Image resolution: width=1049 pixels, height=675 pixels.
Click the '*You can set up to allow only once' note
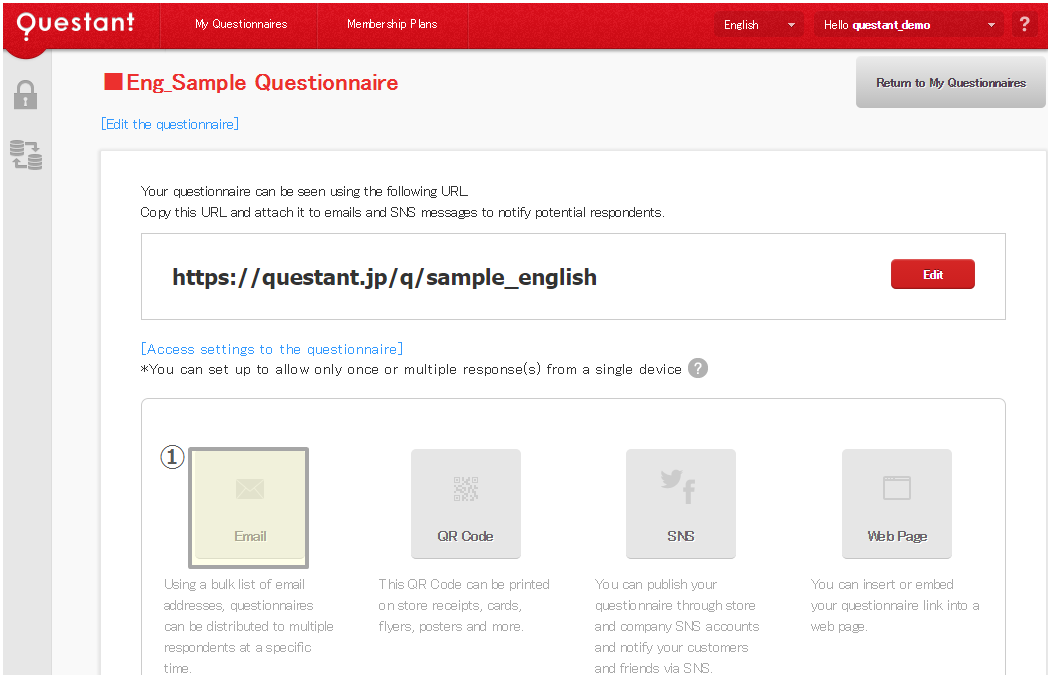tap(411, 369)
